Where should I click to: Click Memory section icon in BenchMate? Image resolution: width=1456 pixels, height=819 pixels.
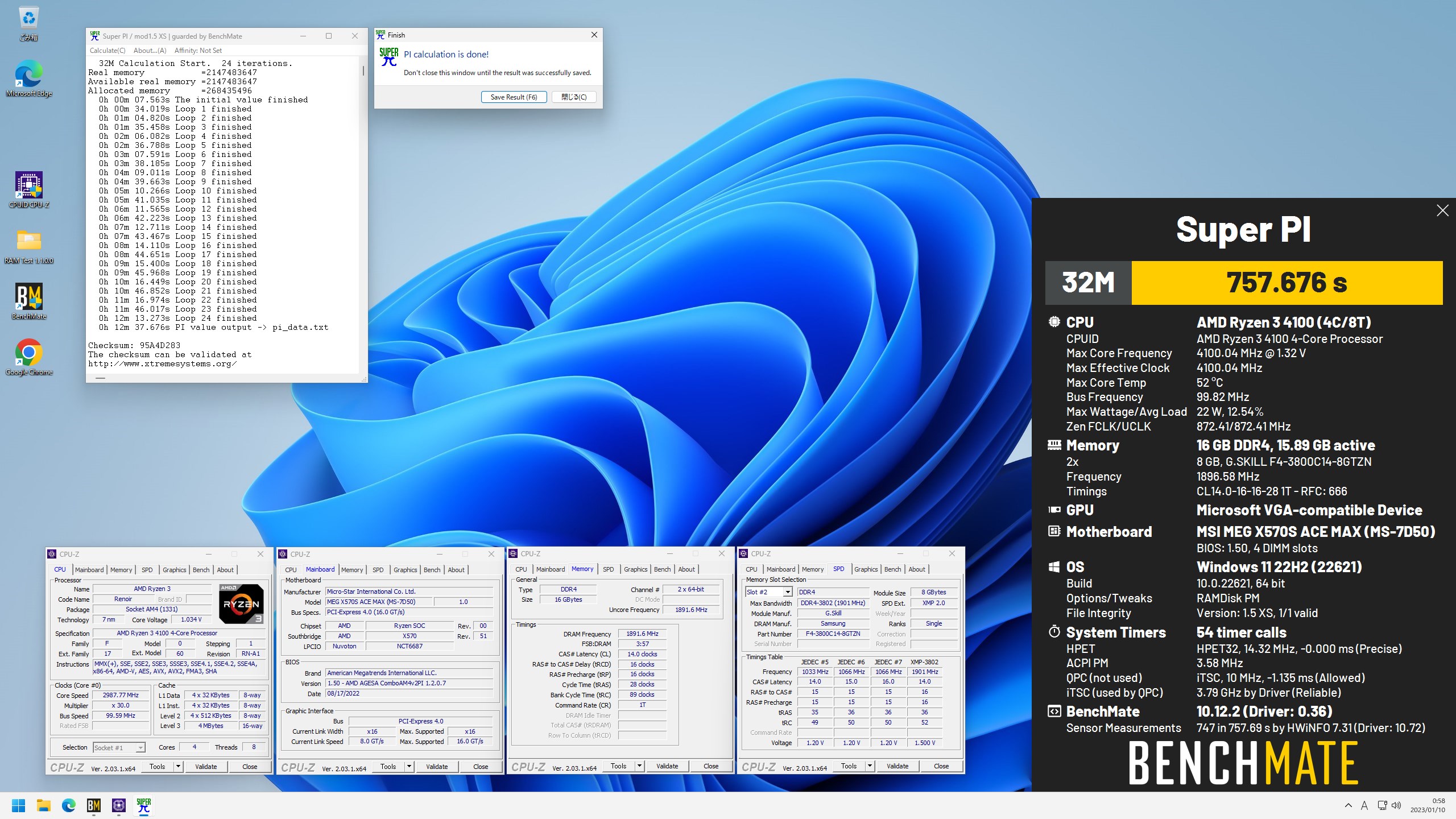pos(1054,445)
